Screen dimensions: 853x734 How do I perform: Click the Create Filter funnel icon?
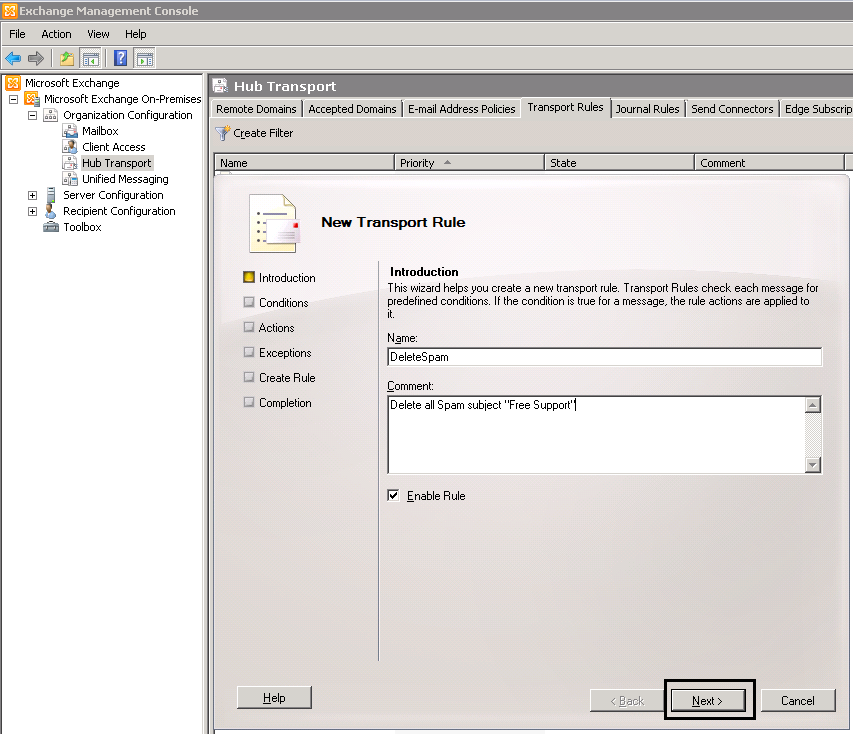(x=222, y=133)
